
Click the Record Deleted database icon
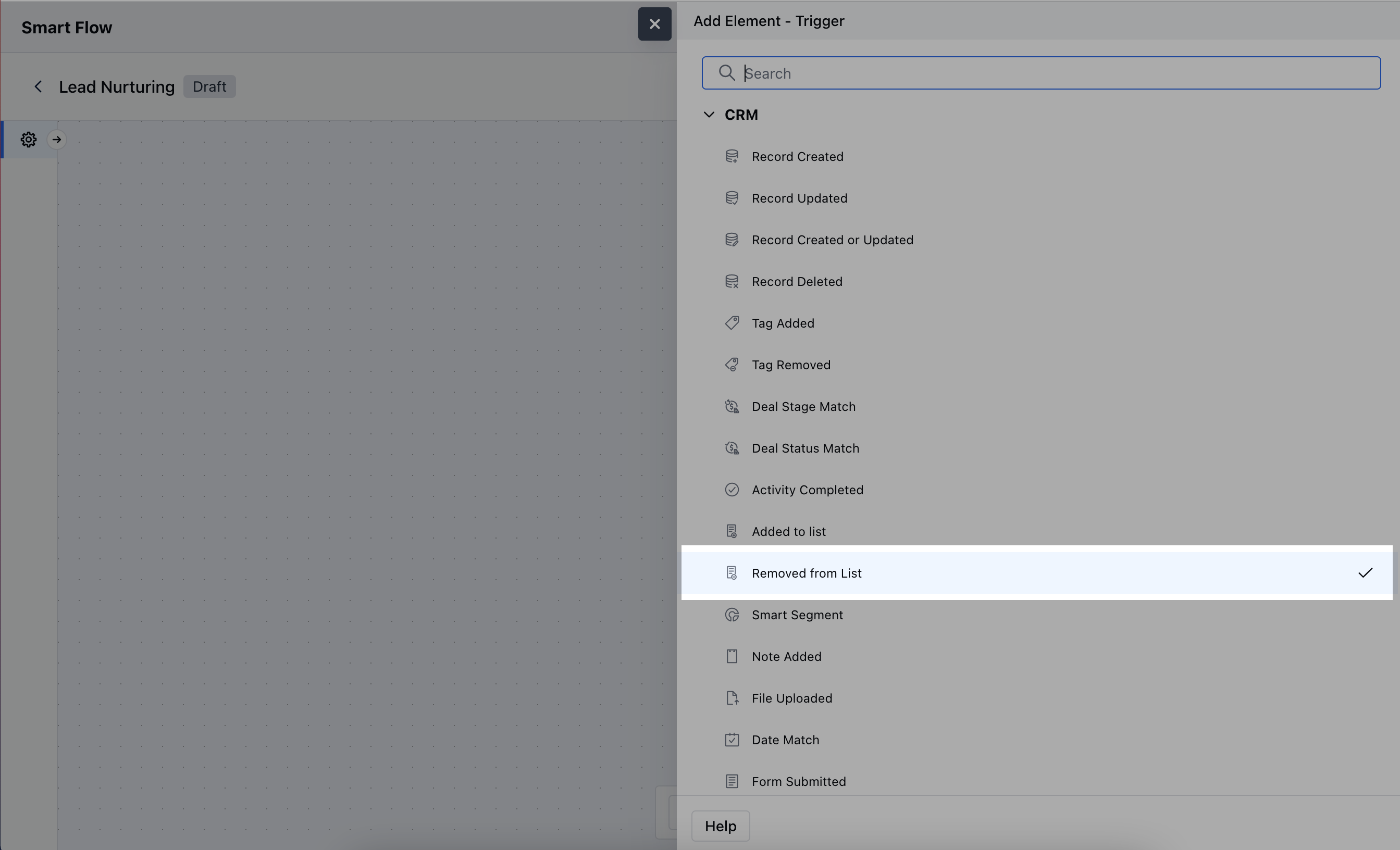(x=732, y=282)
